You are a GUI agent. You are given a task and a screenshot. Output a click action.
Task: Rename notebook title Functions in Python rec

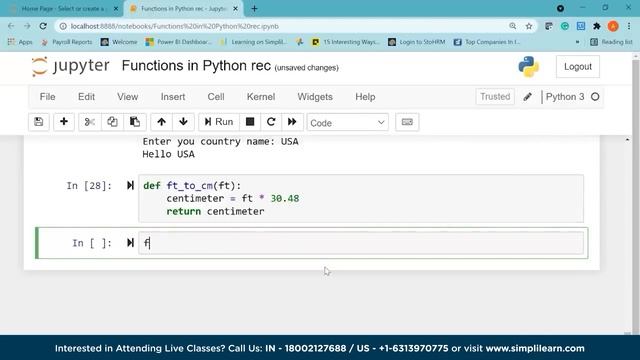(196, 66)
